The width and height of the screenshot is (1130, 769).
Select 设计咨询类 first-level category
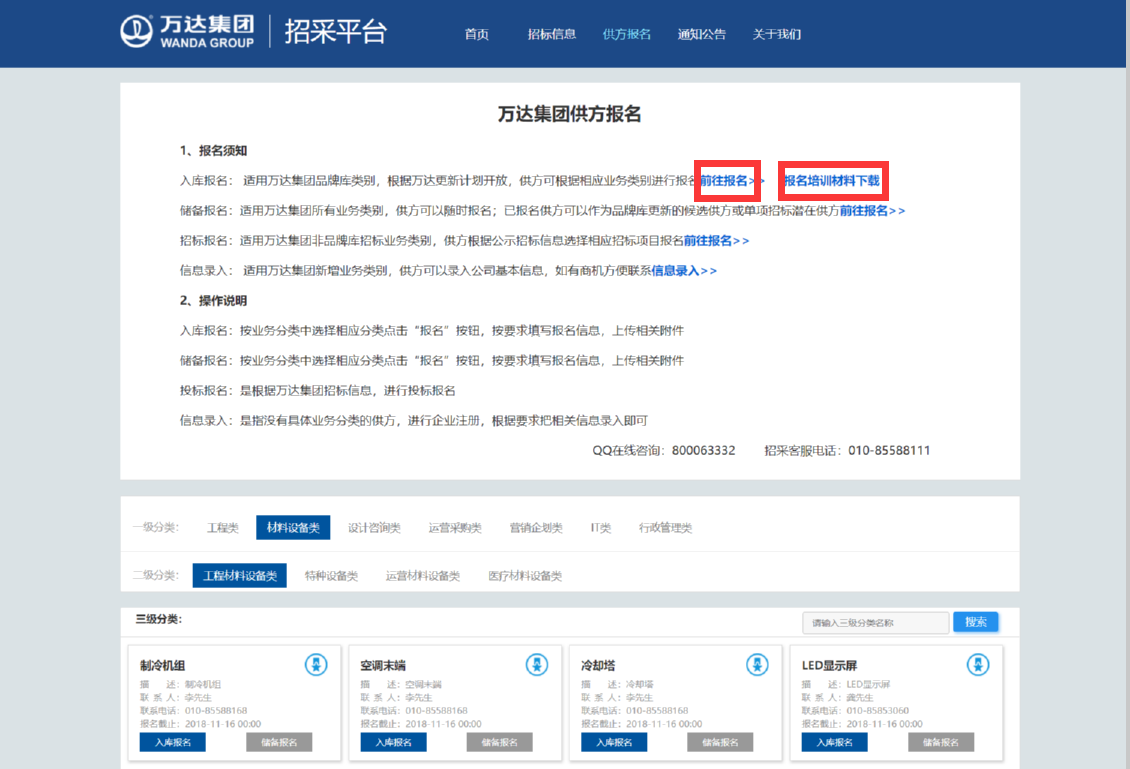(x=374, y=528)
